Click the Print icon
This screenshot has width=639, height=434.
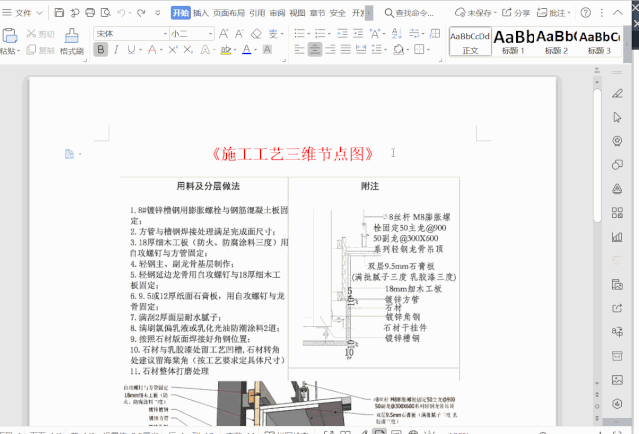[90, 13]
